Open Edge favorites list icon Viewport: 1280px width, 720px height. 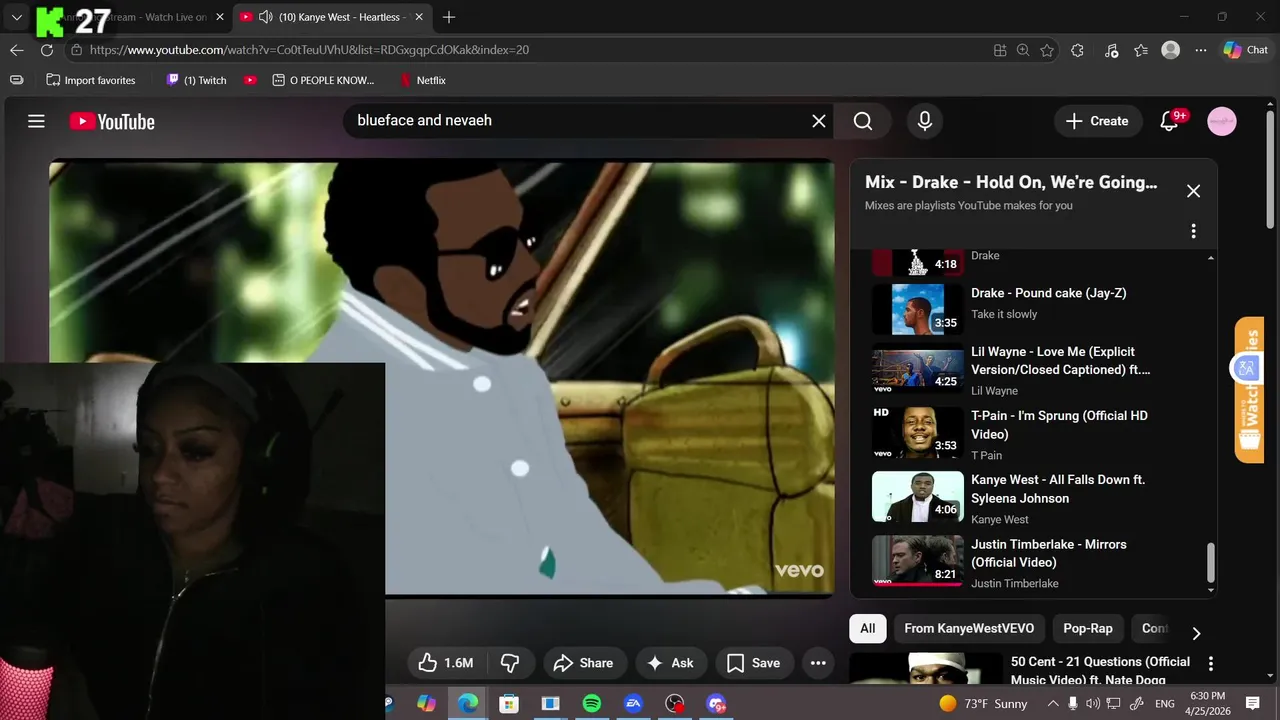[x=1141, y=50]
